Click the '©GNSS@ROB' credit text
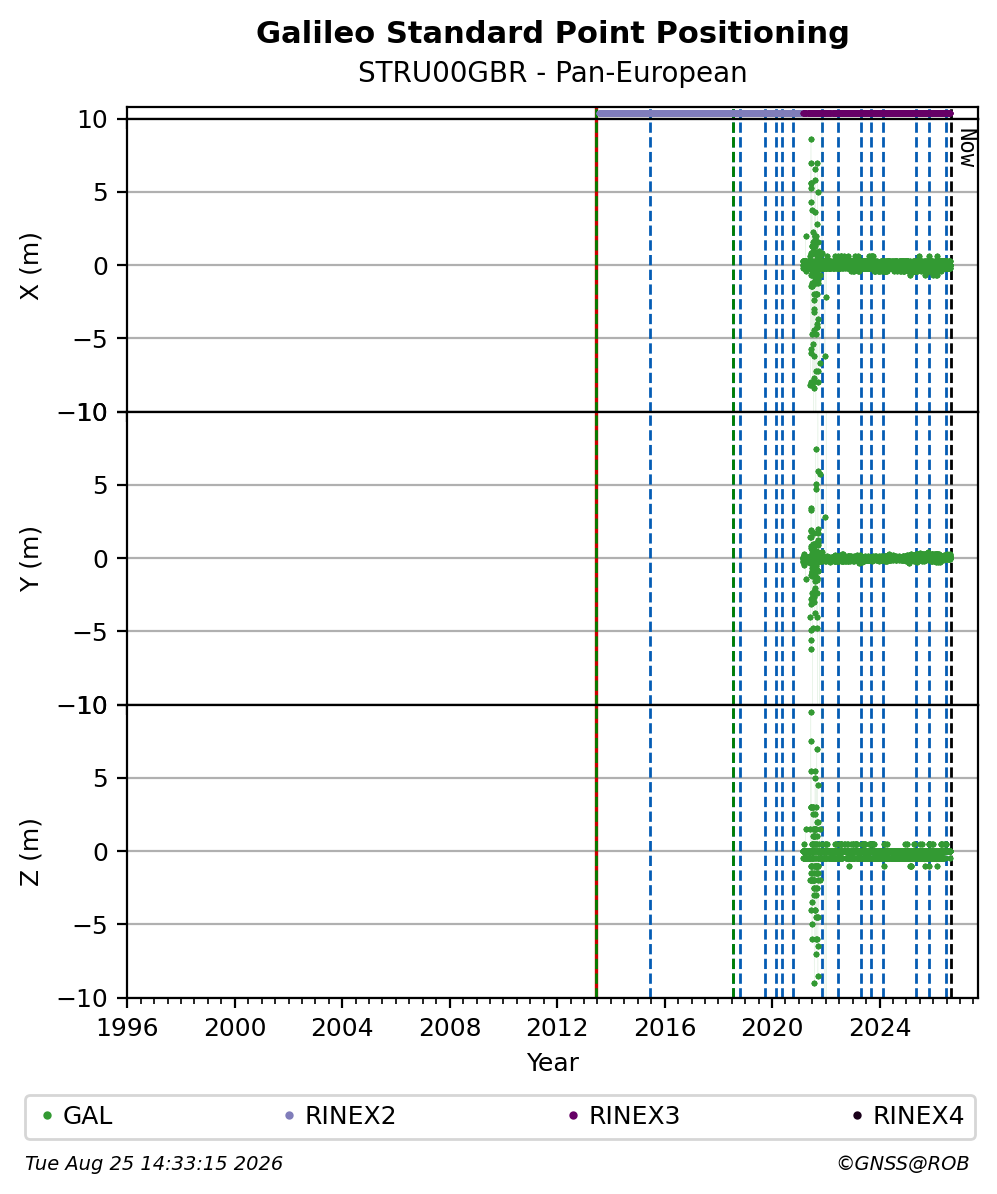 (x=903, y=1164)
